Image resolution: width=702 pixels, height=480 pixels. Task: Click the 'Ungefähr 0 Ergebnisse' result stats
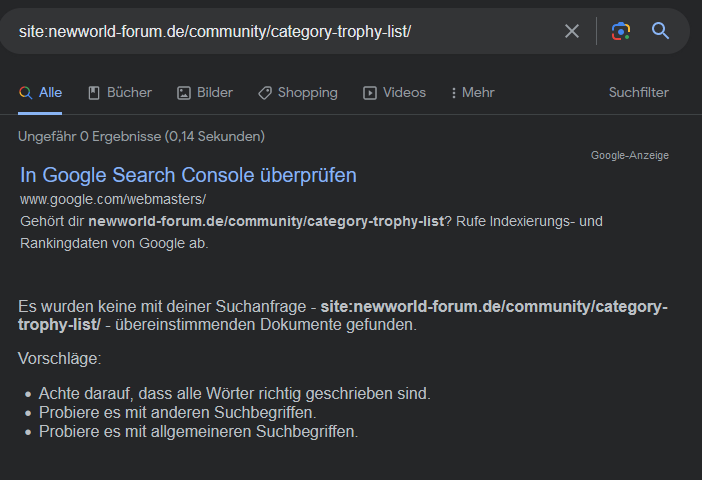coord(141,136)
